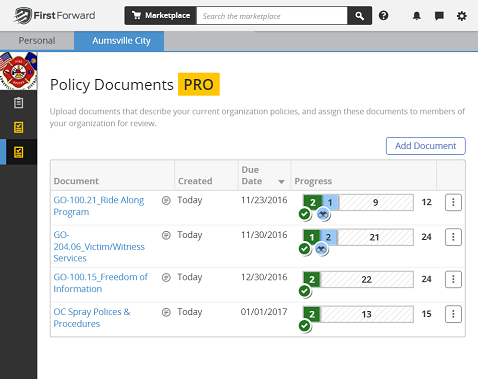
Task: Open GO-204.06_Victim/Witness Services document
Action: (99, 247)
